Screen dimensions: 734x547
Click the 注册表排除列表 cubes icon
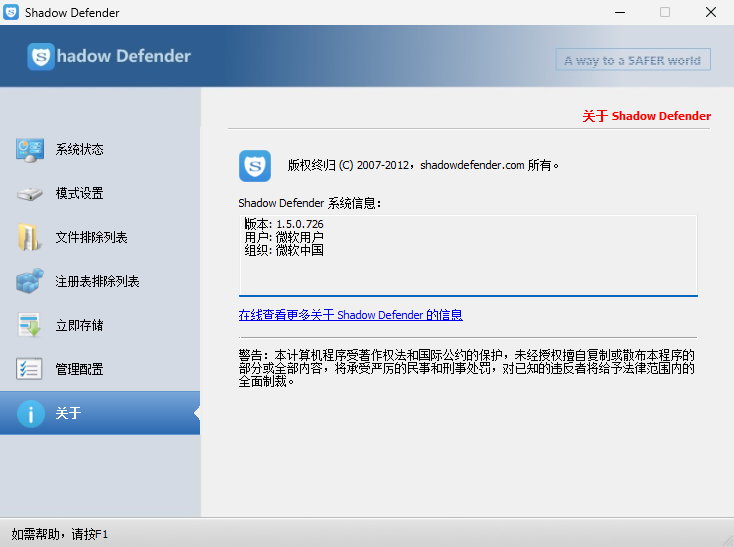pyautogui.click(x=30, y=281)
